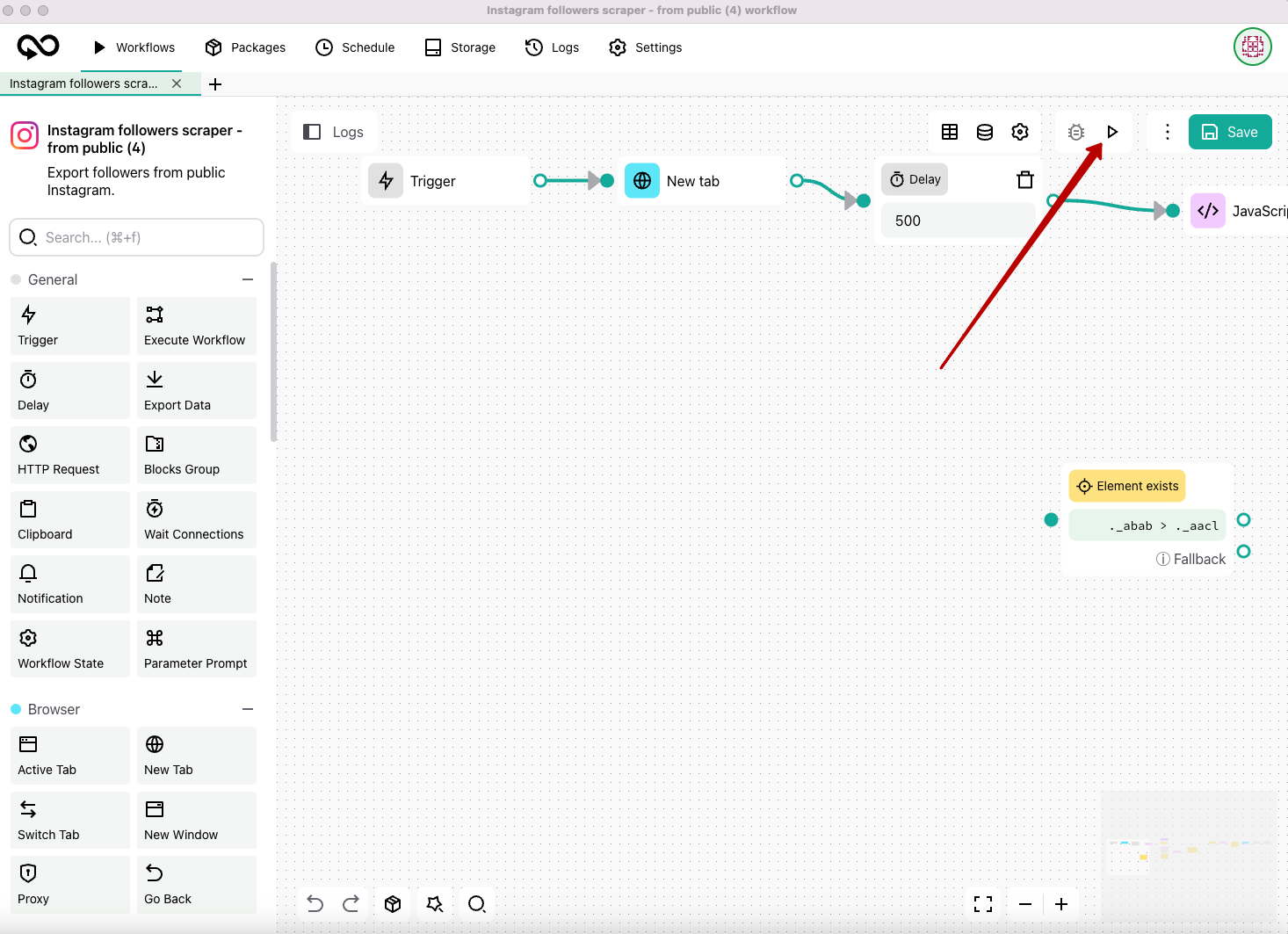1288x934 pixels.
Task: Save the workflow
Action: 1230,132
